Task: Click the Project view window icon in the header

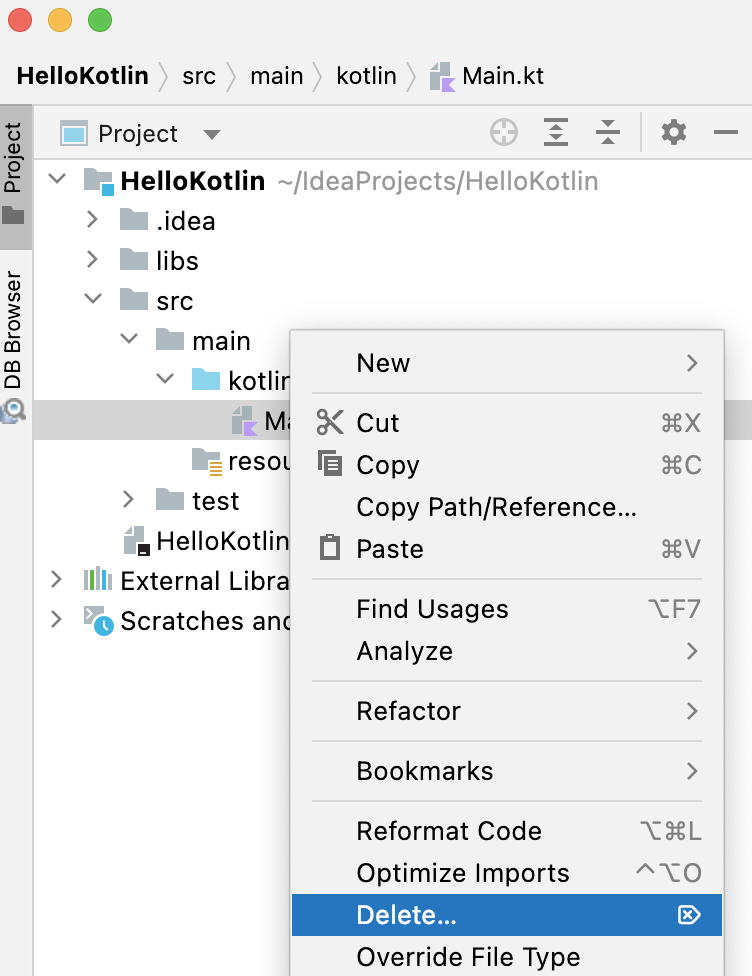Action: (74, 133)
